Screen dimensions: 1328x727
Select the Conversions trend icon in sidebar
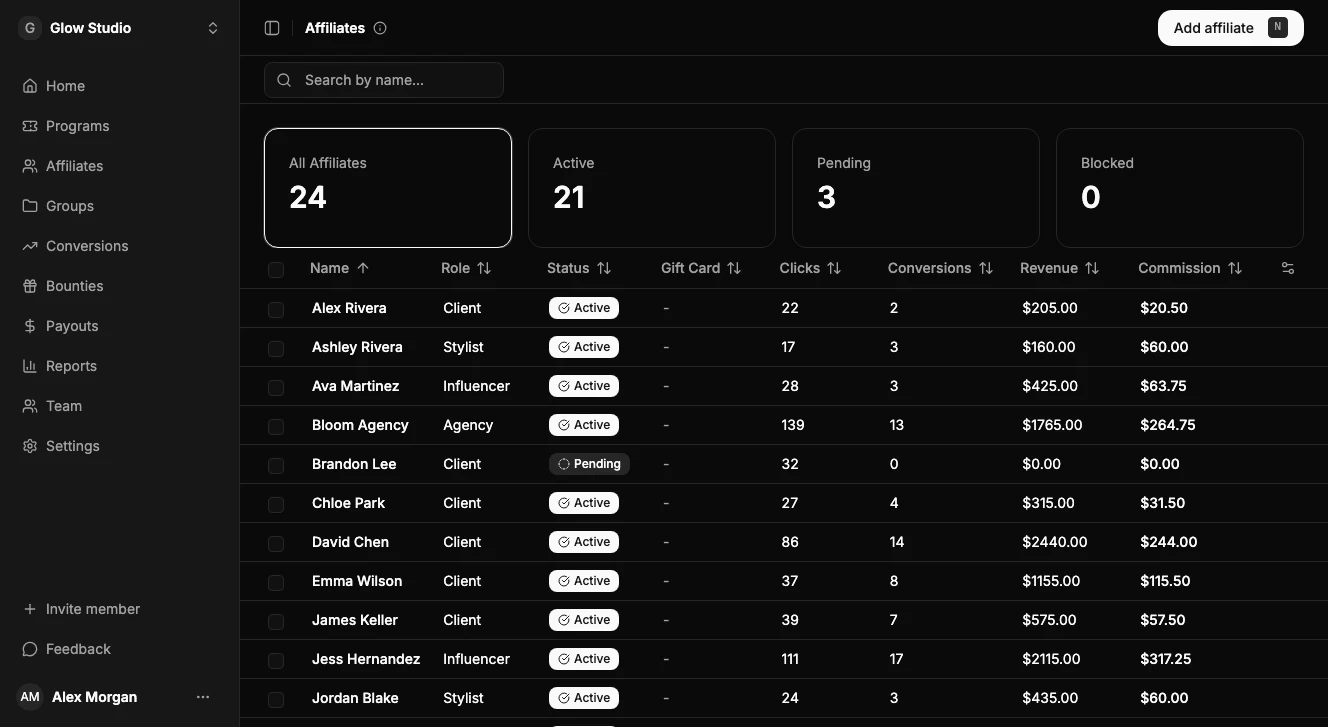(28, 246)
